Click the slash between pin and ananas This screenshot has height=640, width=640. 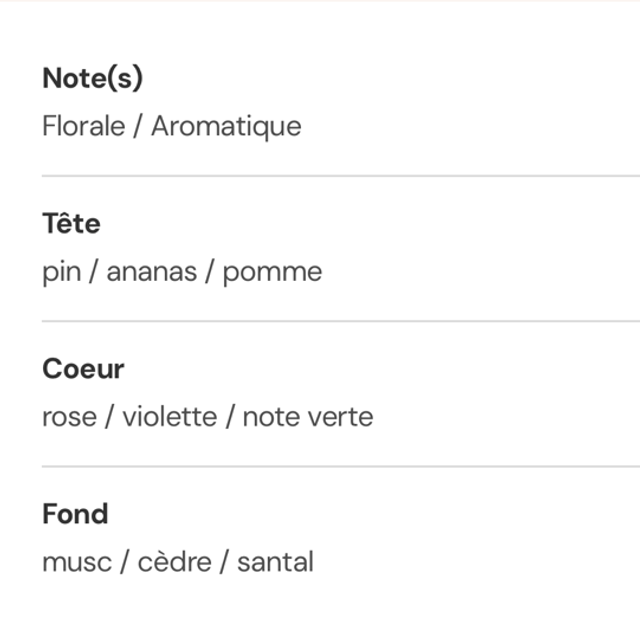click(x=92, y=272)
